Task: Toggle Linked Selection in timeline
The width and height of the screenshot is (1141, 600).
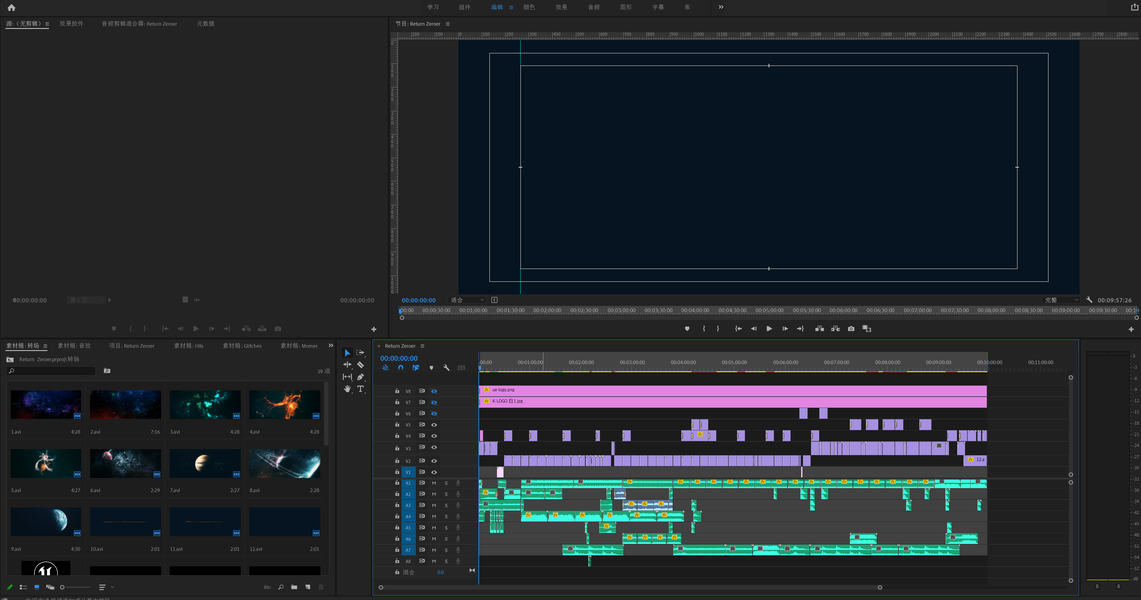Action: (x=416, y=368)
